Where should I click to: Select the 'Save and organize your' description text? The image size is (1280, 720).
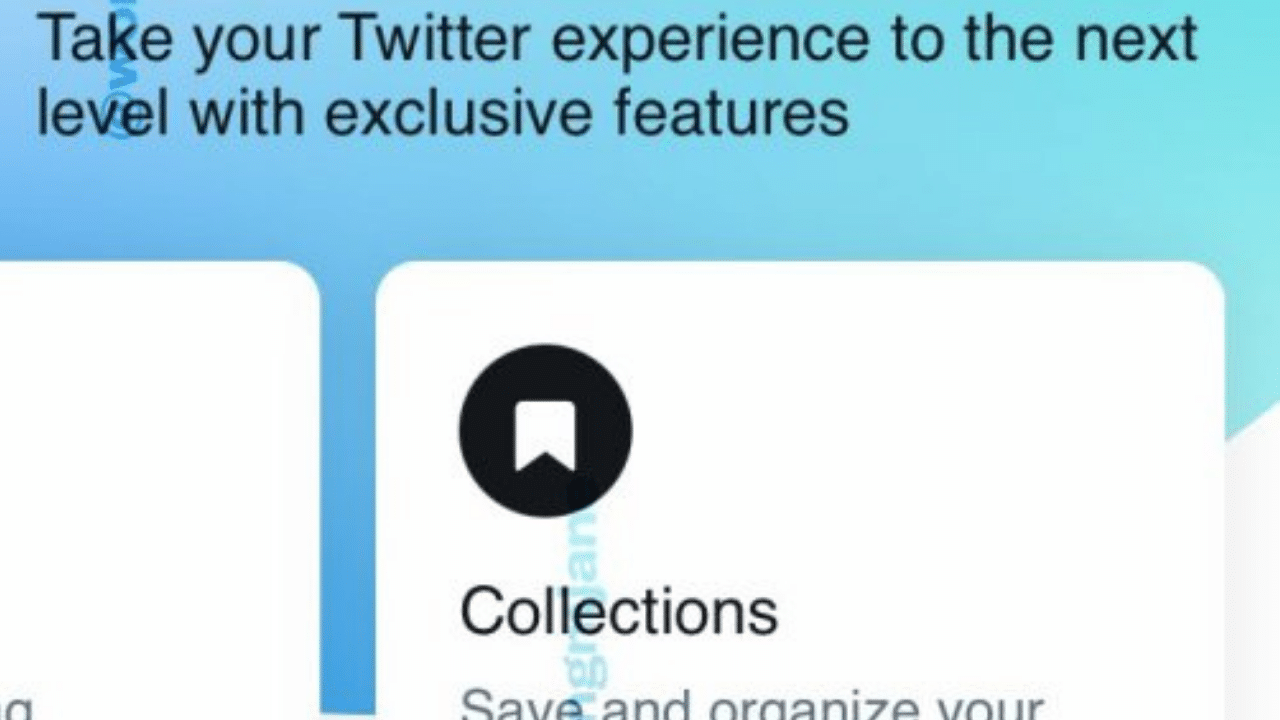(752, 703)
